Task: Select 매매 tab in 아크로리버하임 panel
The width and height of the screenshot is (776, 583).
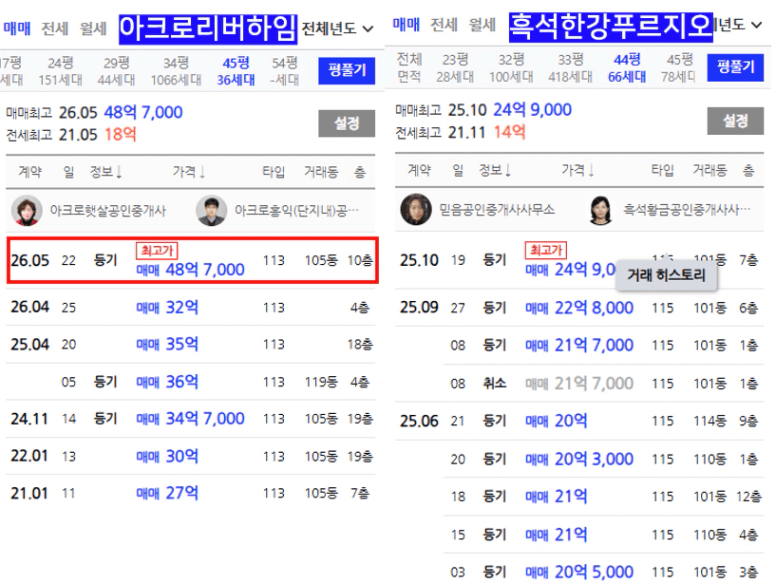Action: pyautogui.click(x=17, y=28)
